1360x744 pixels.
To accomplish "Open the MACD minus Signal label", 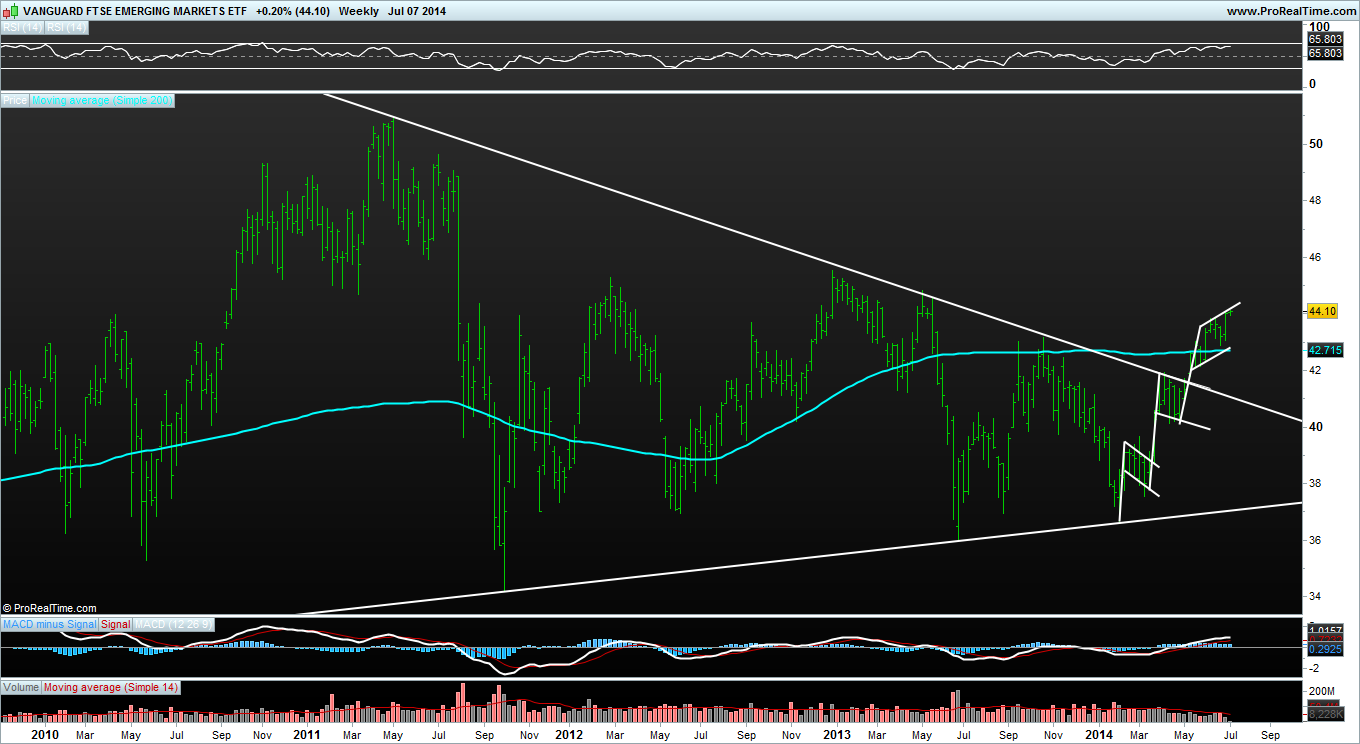I will coord(50,624).
